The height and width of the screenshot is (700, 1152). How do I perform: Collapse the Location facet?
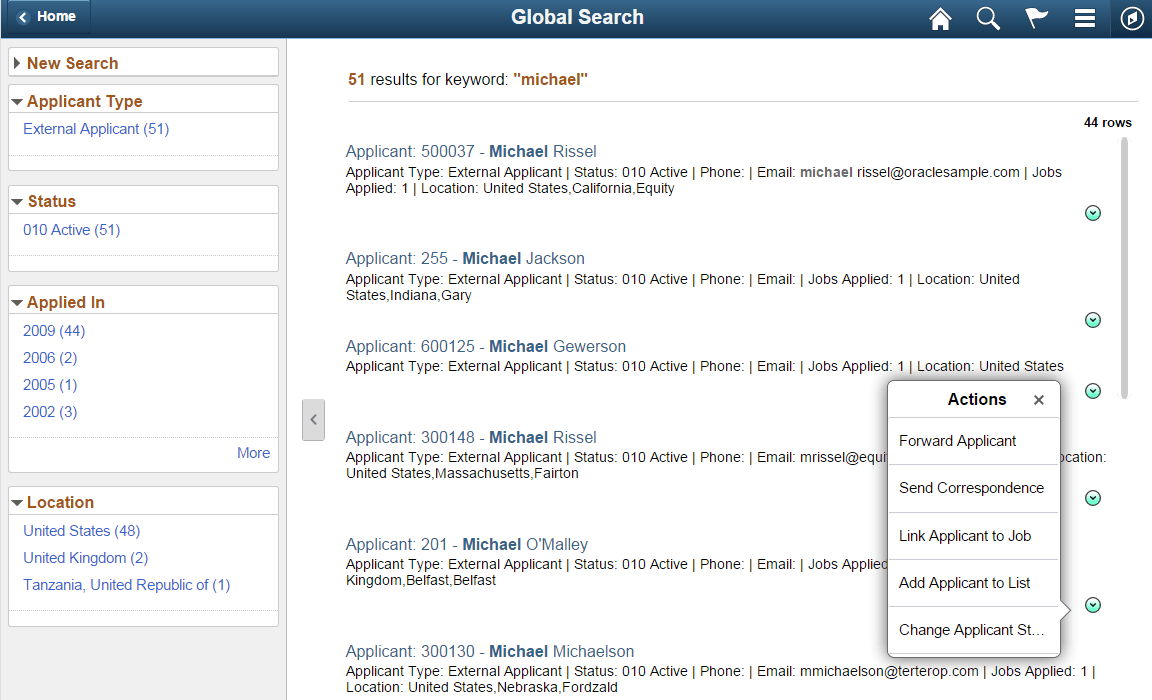click(18, 502)
